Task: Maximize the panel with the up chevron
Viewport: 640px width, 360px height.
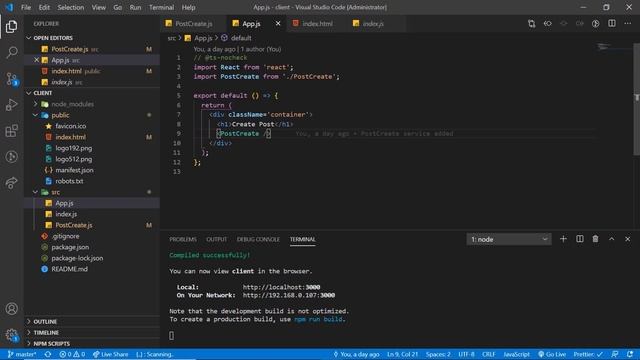Action: coord(611,239)
